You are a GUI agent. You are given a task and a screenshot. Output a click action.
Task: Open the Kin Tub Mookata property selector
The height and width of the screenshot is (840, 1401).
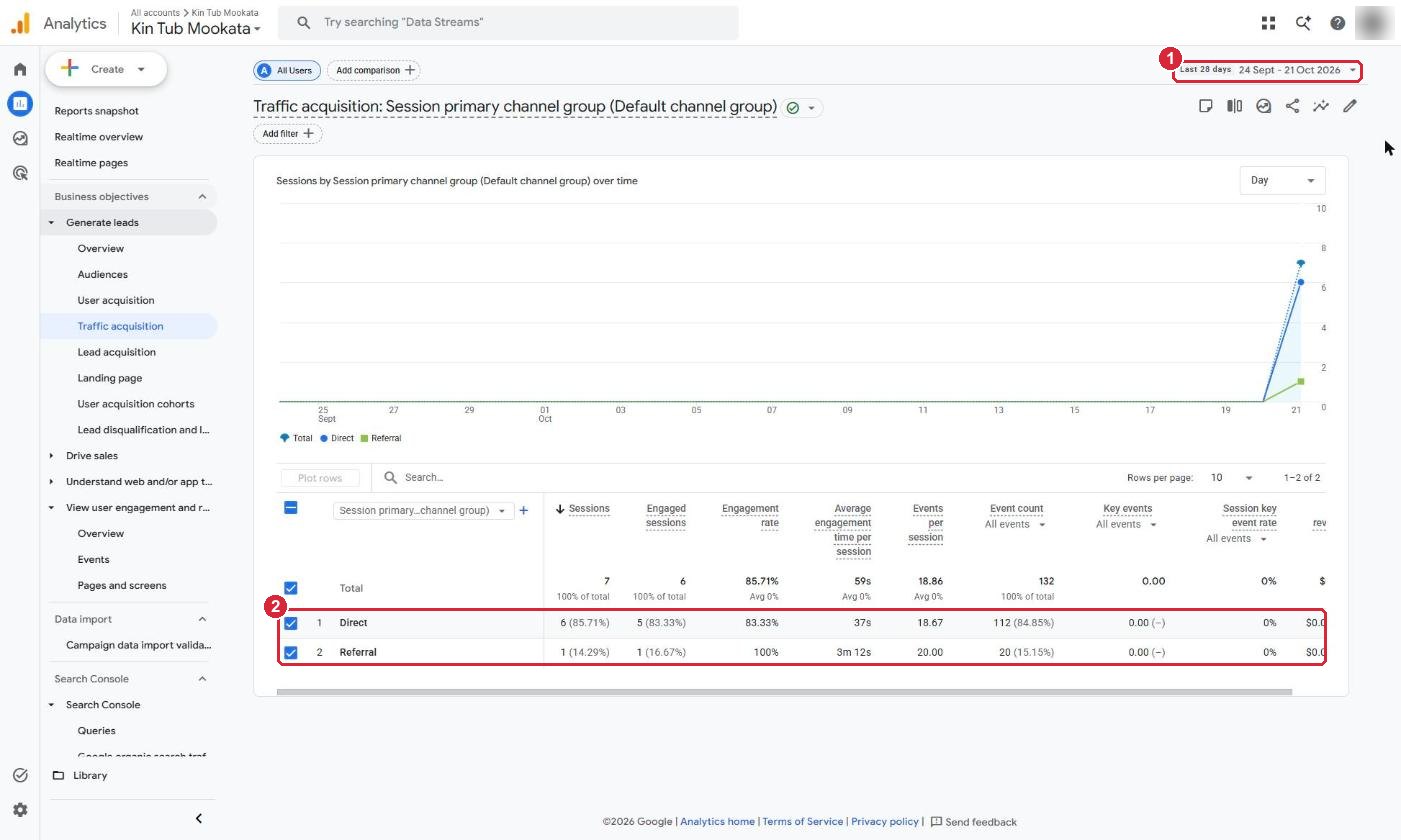196,28
